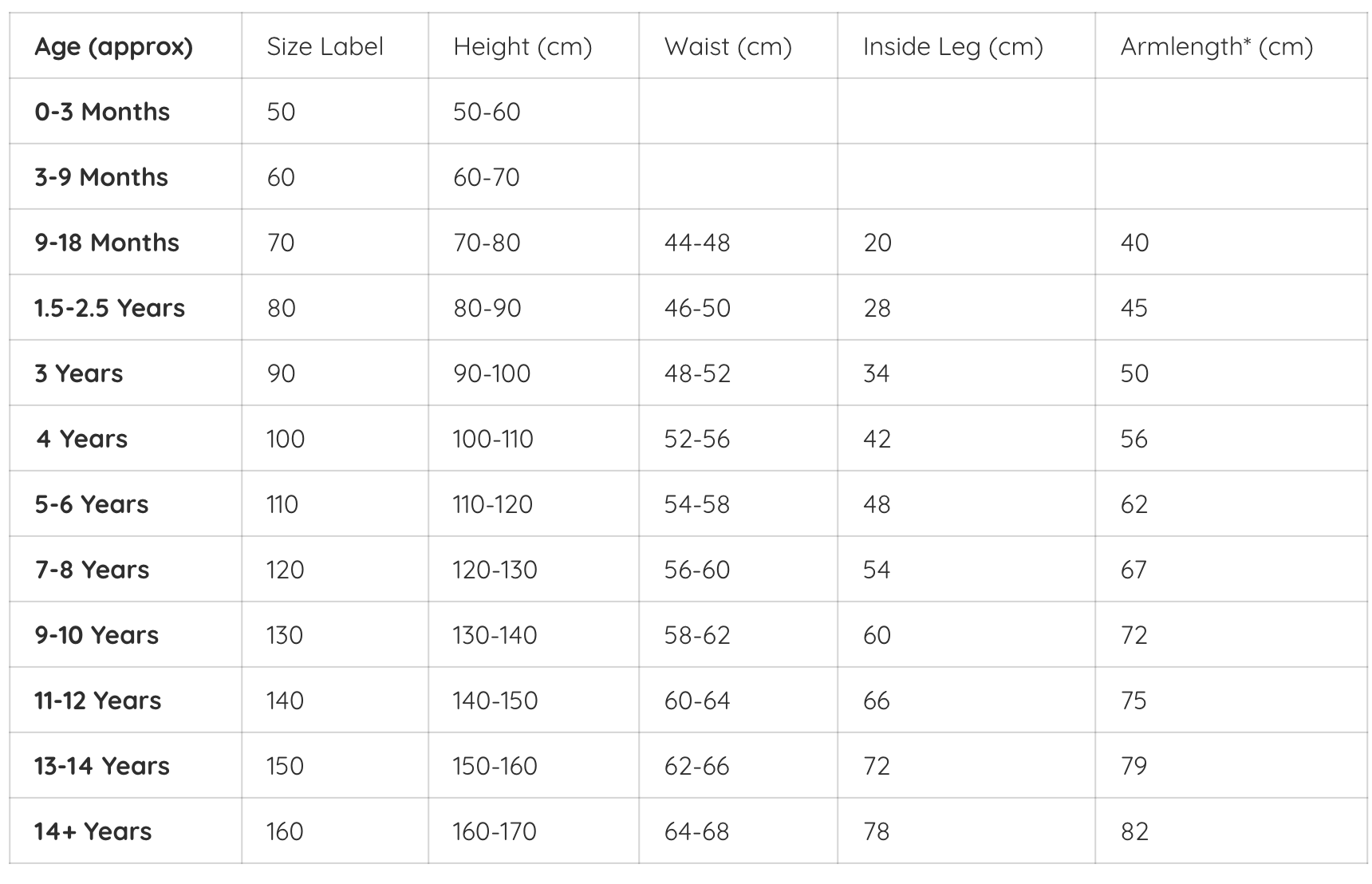Select the 7-8 Years row label
Screen dimensions: 1372x884
(92, 570)
